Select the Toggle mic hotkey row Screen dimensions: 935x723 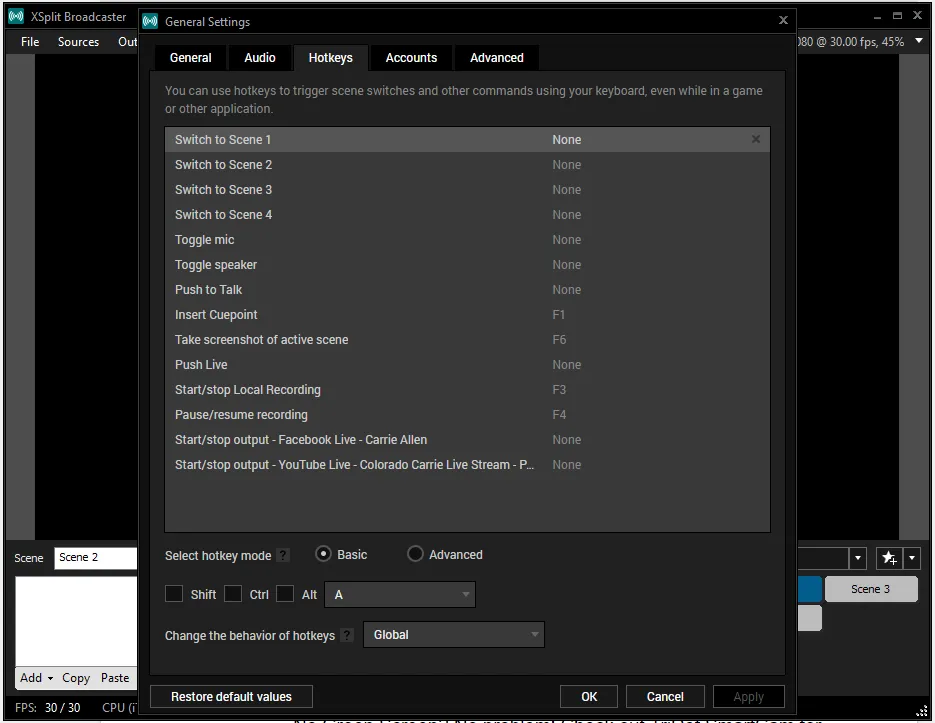(x=467, y=240)
